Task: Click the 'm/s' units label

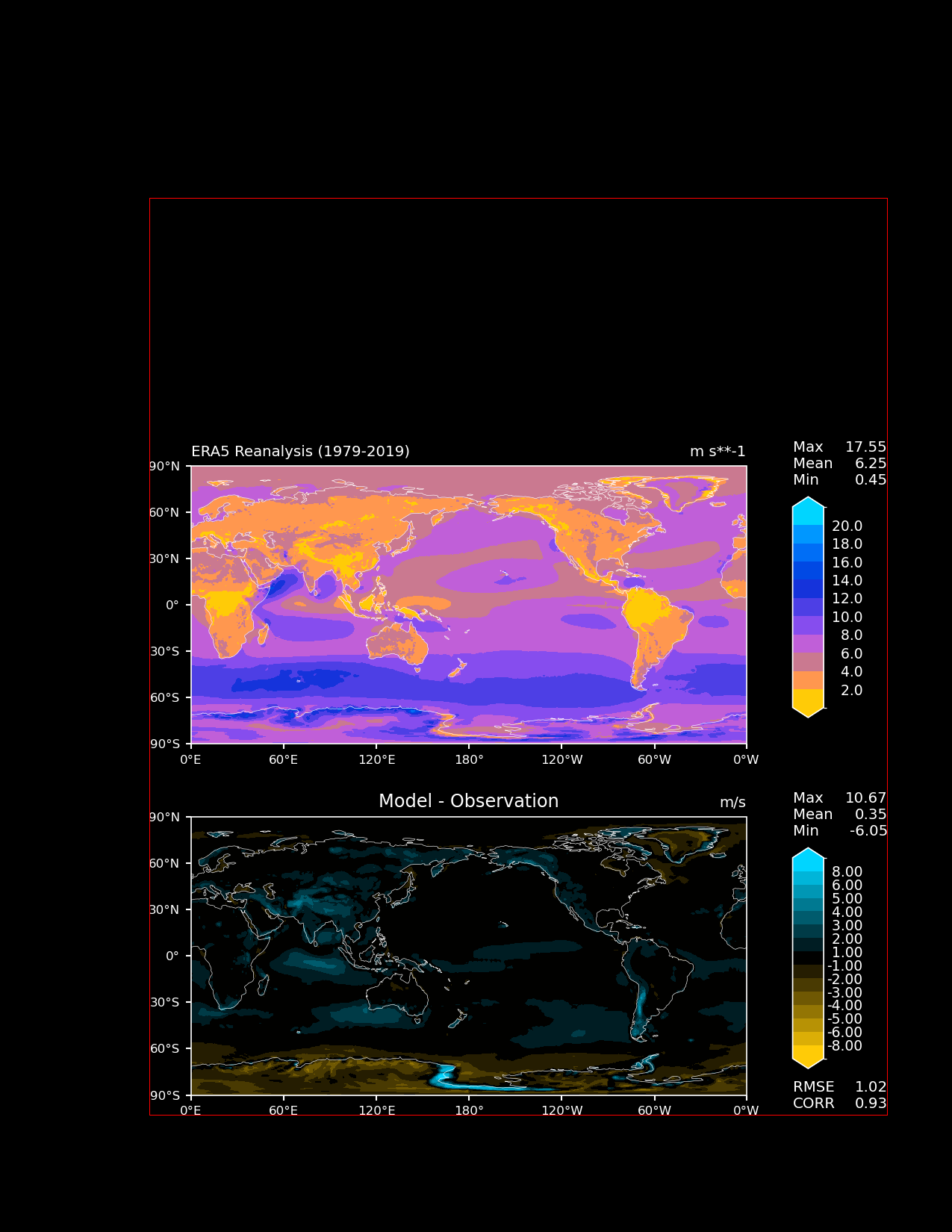Action: [x=732, y=803]
